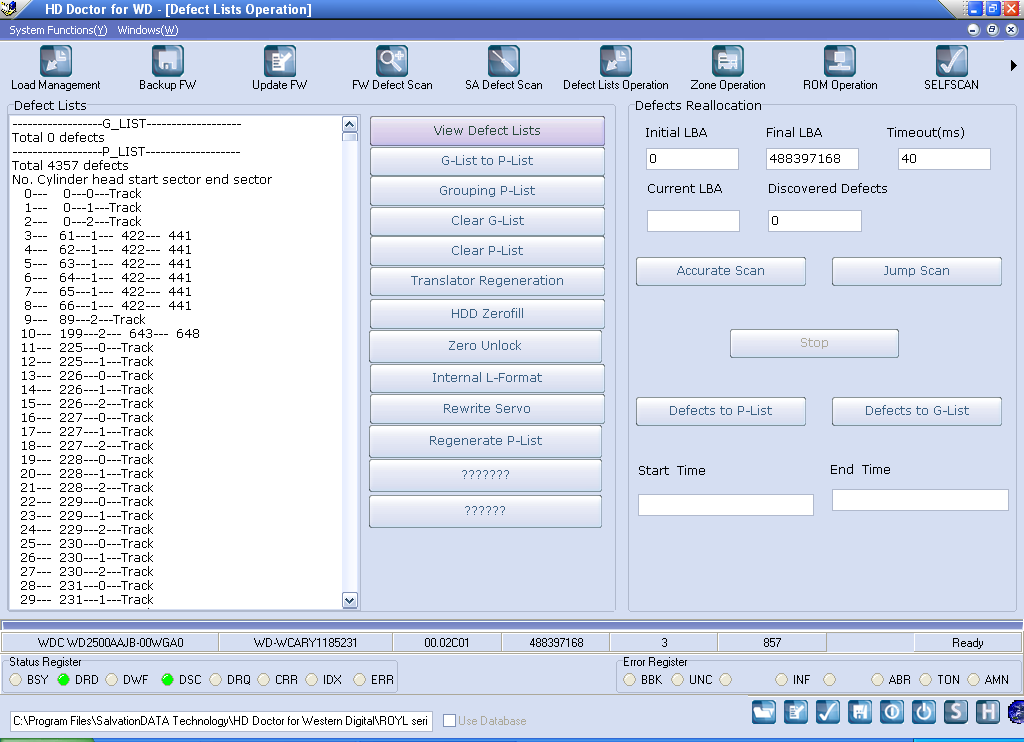Image resolution: width=1024 pixels, height=742 pixels.
Task: Click the S icon in the bottom bar
Action: 955,711
